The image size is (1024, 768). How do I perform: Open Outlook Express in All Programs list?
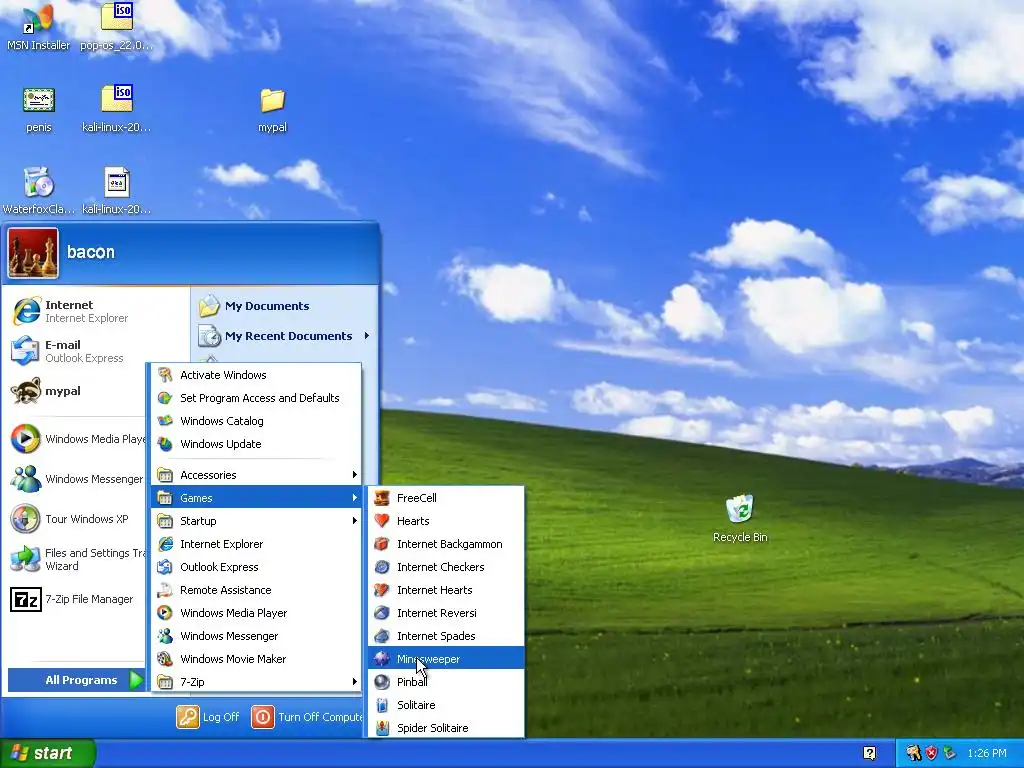click(256, 567)
